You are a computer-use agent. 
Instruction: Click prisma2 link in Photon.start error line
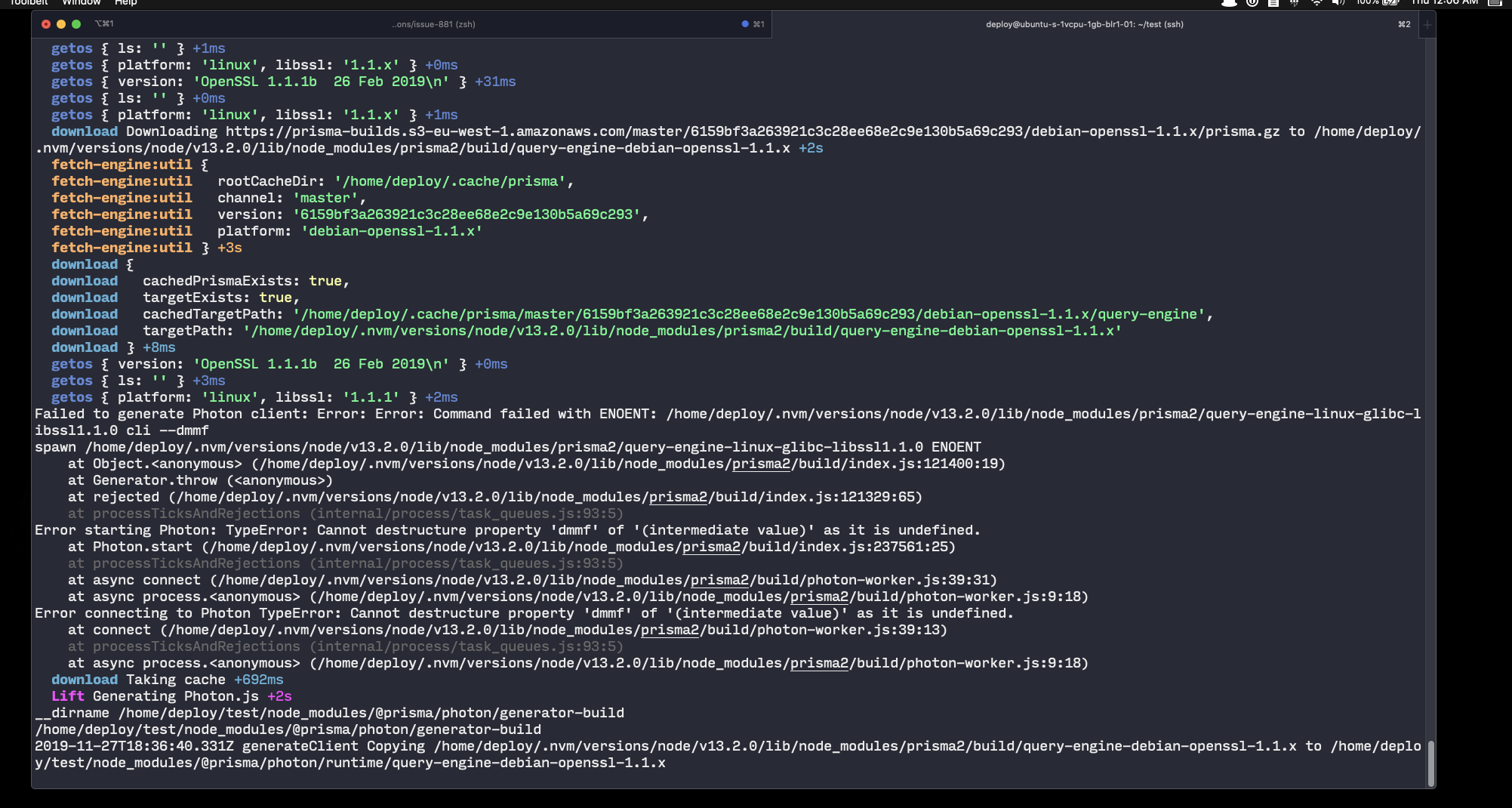pos(710,546)
